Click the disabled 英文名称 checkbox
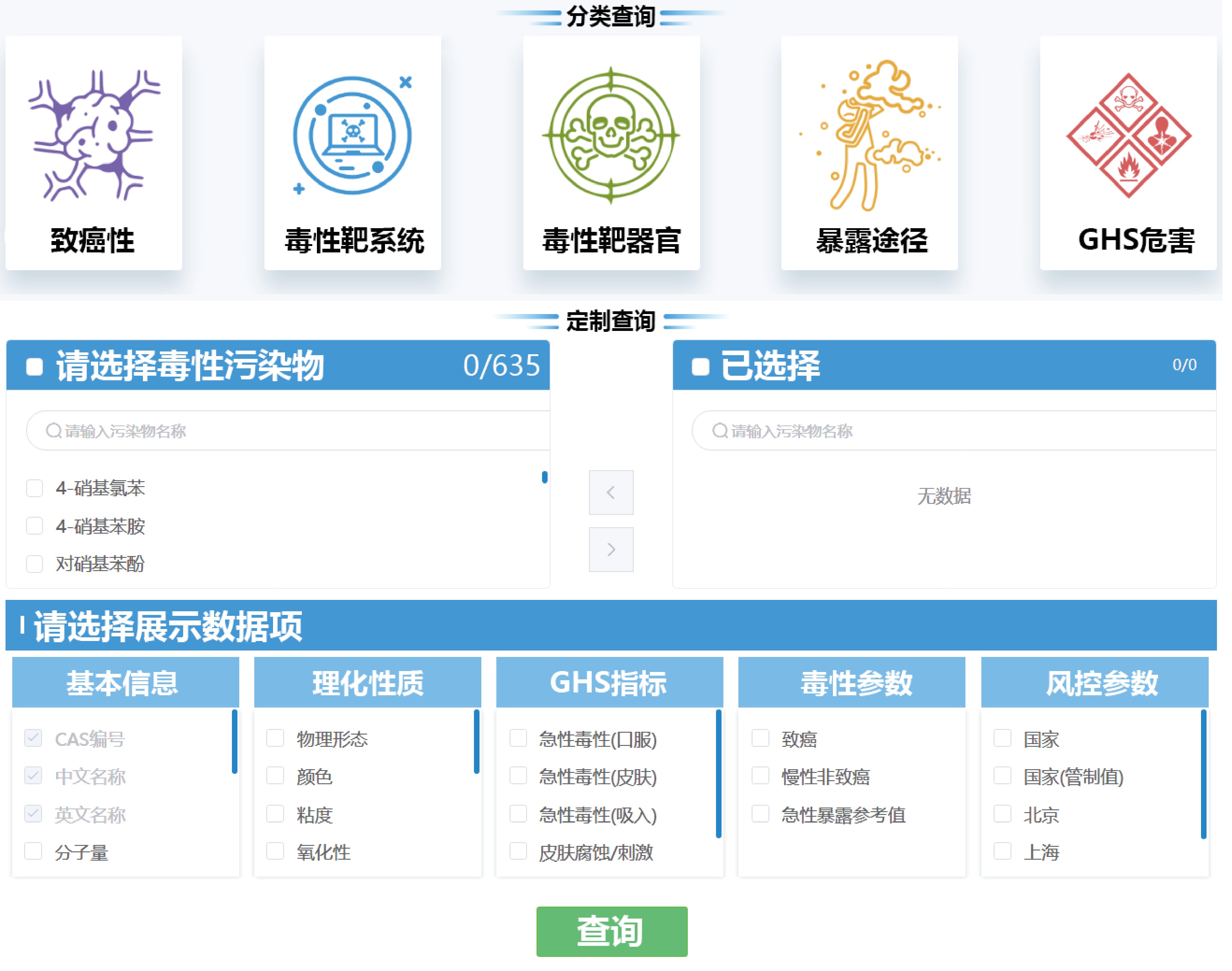This screenshot has width=1232, height=971. click(x=33, y=814)
